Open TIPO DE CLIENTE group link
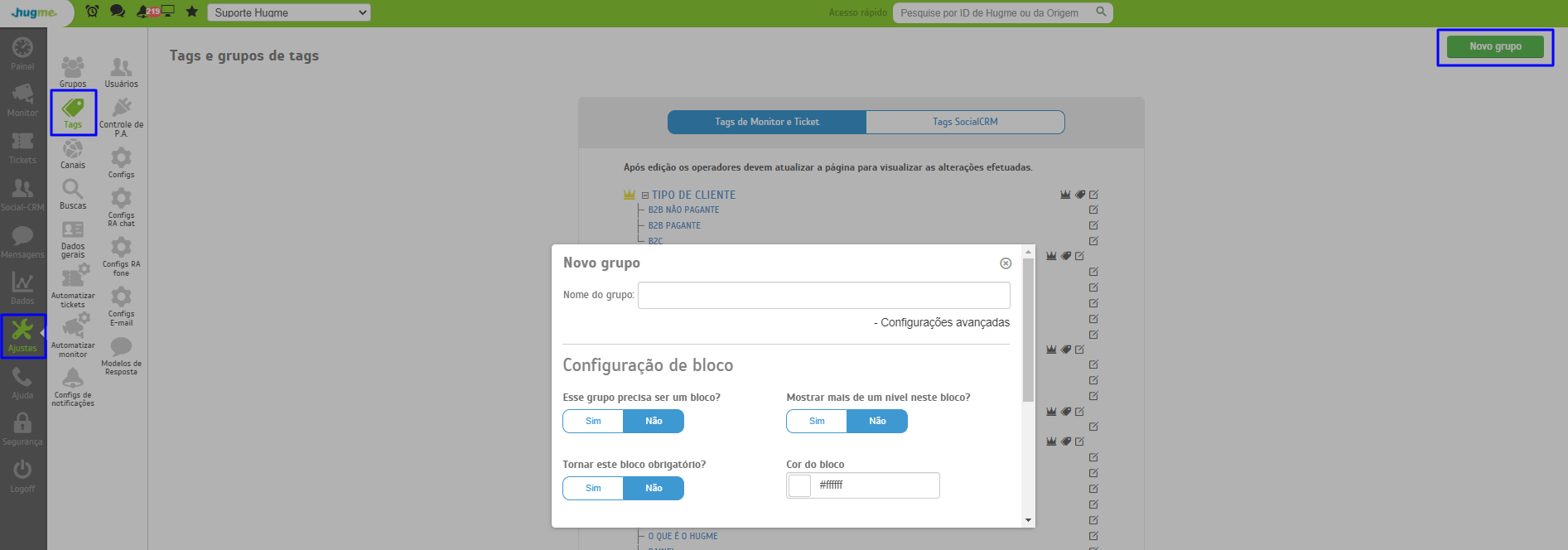Viewport: 1568px width, 550px height. (693, 195)
